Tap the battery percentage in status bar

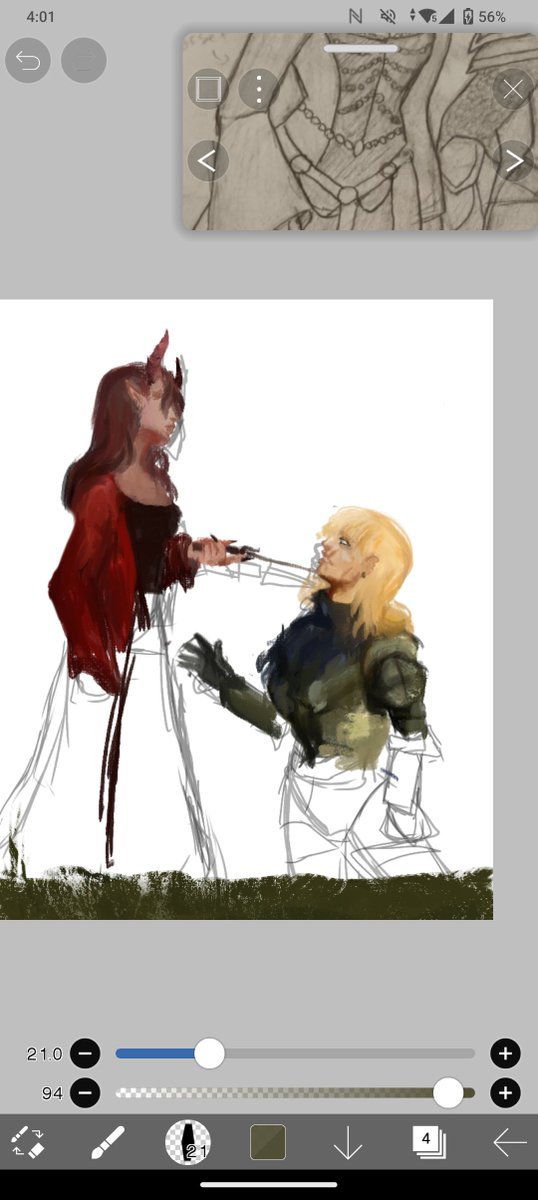[492, 17]
